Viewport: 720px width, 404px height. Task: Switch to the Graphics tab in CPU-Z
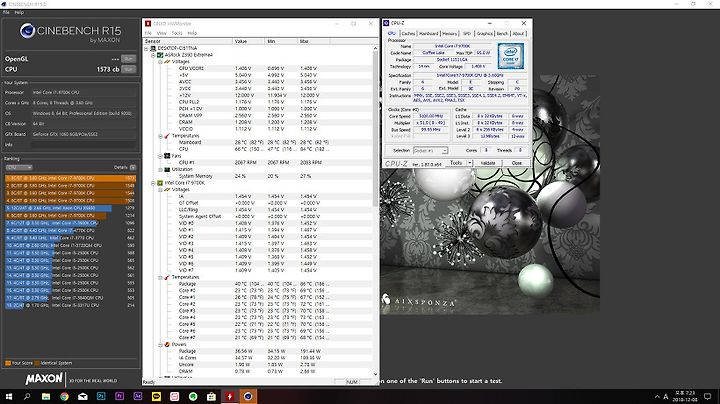click(484, 34)
